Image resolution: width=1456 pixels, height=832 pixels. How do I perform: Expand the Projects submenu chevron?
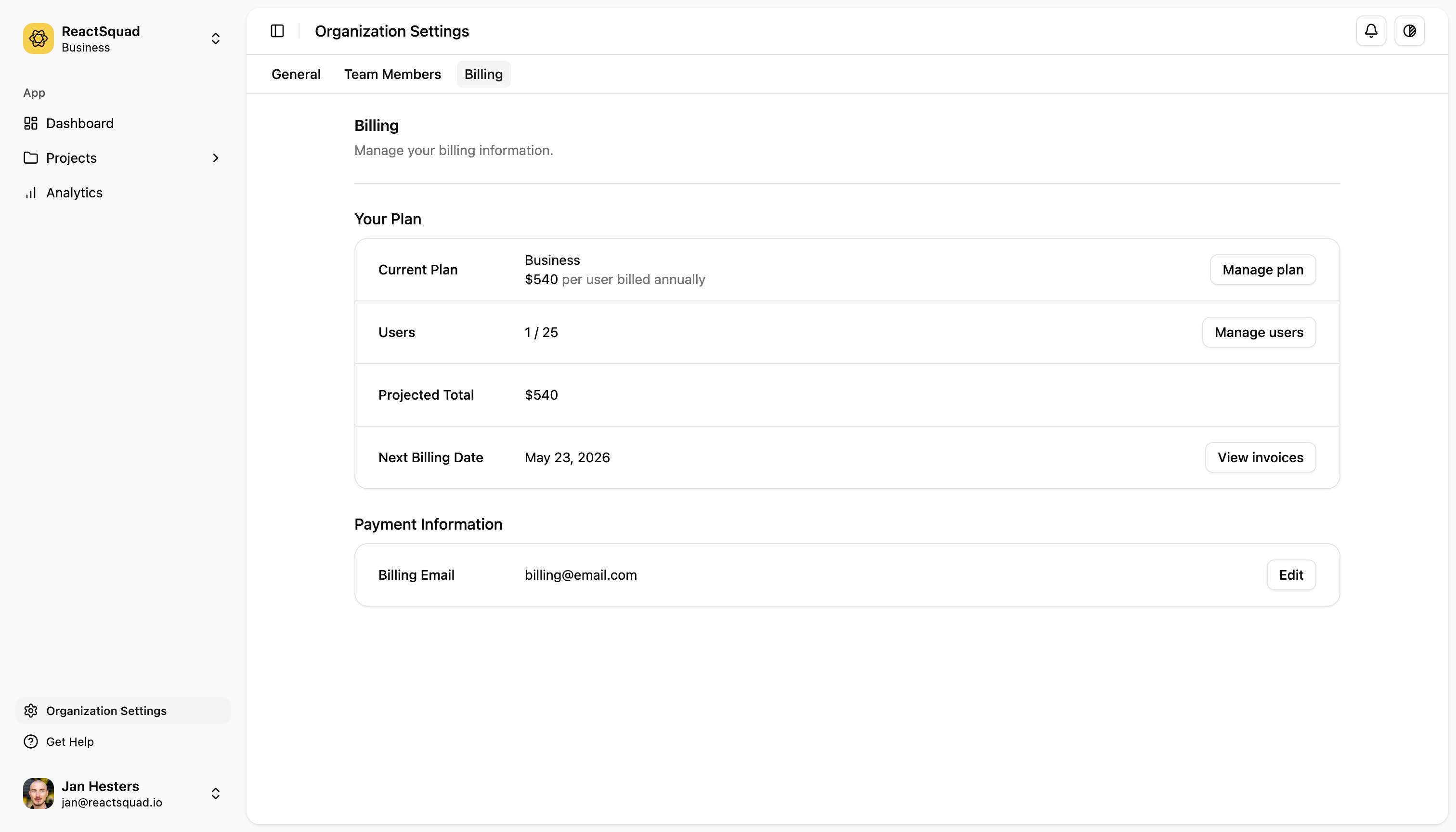pos(215,158)
